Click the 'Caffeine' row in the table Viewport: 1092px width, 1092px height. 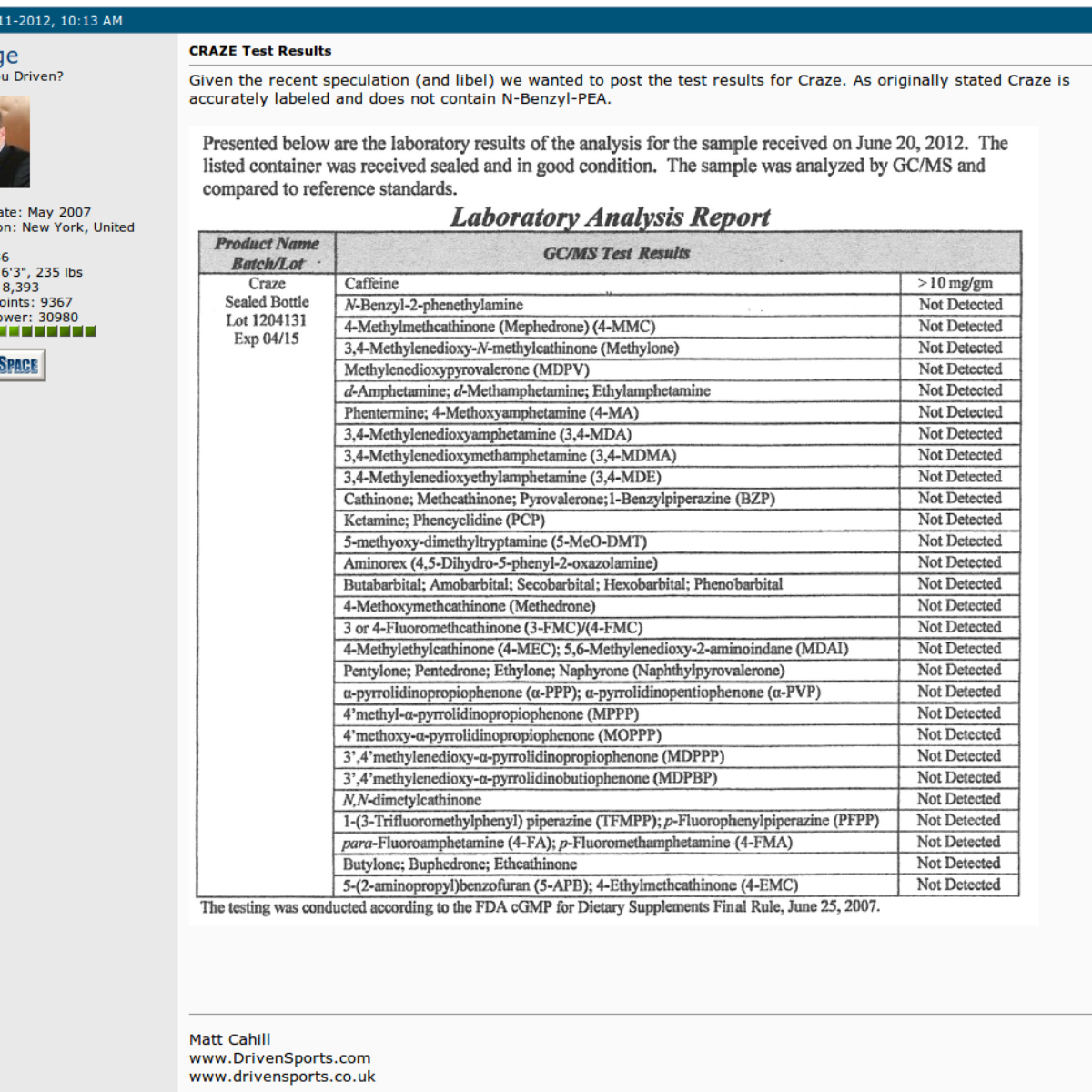tap(618, 284)
